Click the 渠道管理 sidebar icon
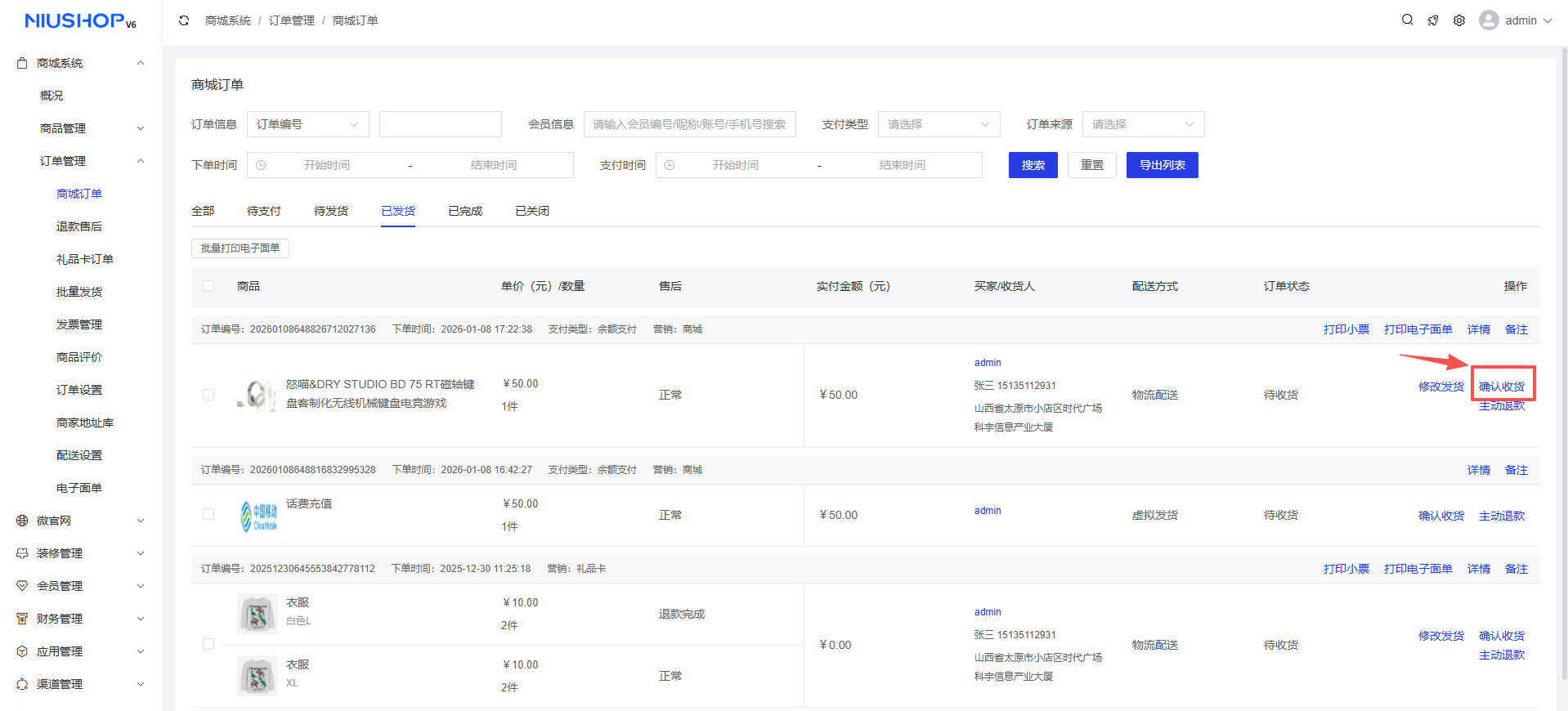The height and width of the screenshot is (711, 1568). point(22,684)
